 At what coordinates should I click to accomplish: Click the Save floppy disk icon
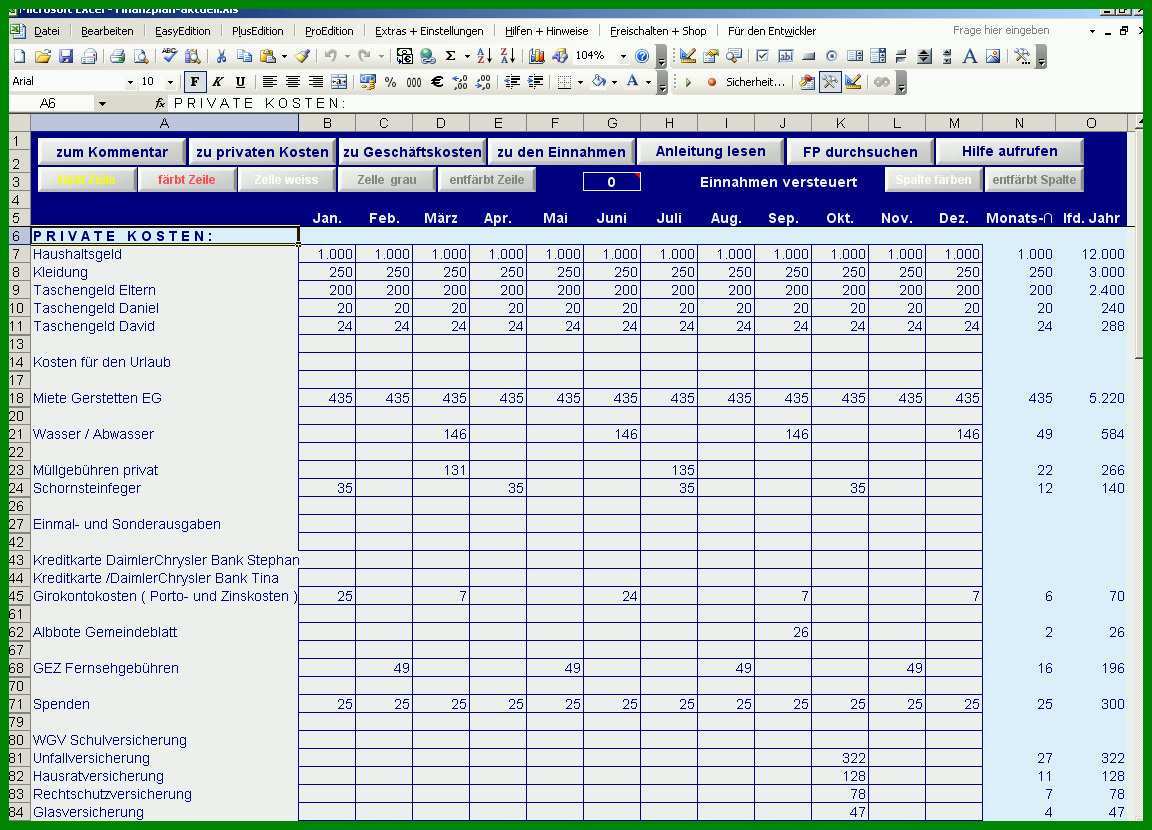(66, 56)
